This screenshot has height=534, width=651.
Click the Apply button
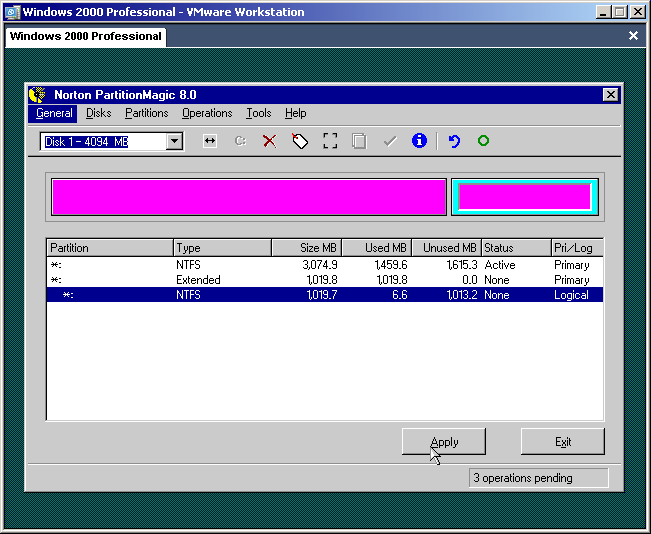(444, 442)
